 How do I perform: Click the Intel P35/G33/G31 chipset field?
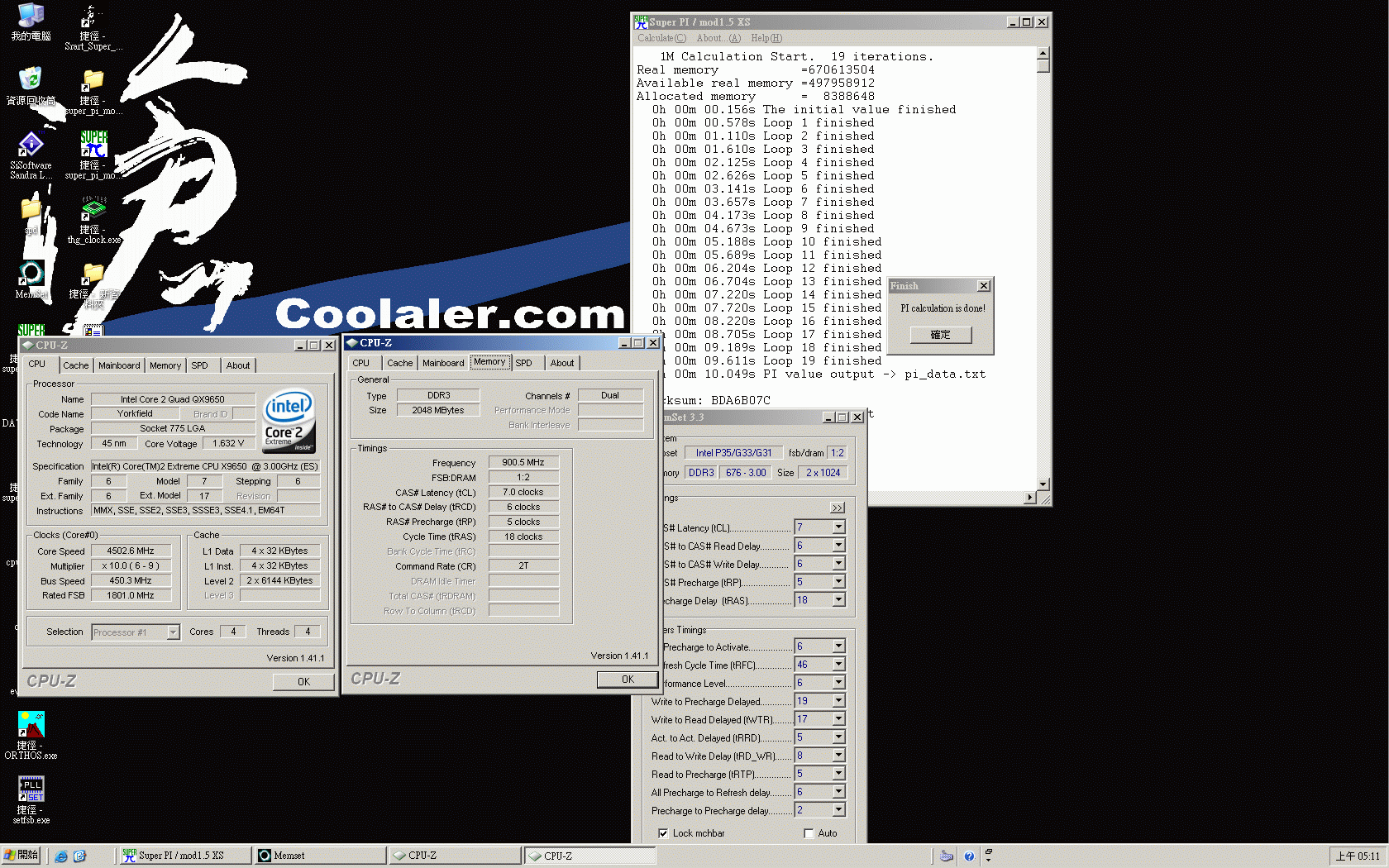[733, 453]
